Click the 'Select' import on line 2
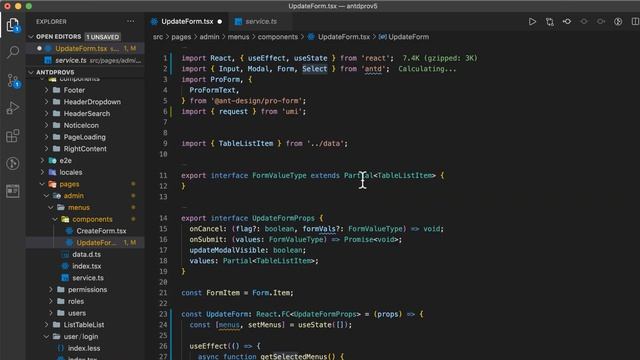The width and height of the screenshot is (640, 360). [315, 69]
